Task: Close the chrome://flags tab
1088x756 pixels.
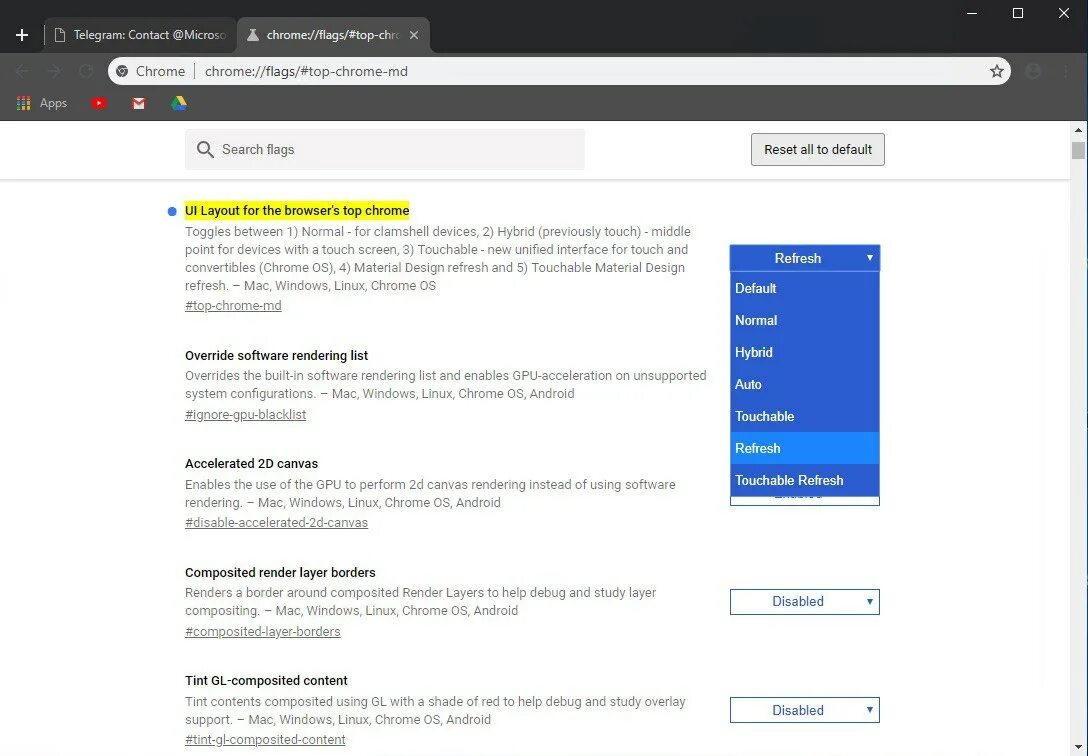Action: [414, 35]
